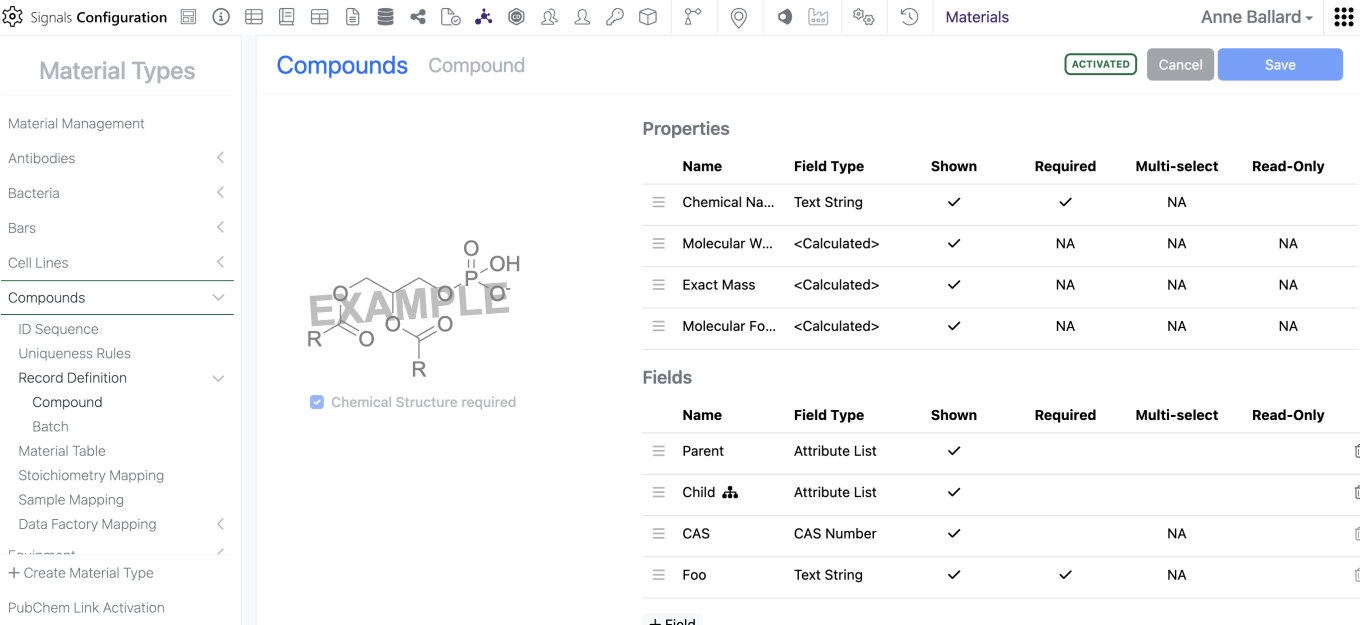1360x625 pixels.
Task: Expand the Antibodies chevron
Action: pos(220,158)
